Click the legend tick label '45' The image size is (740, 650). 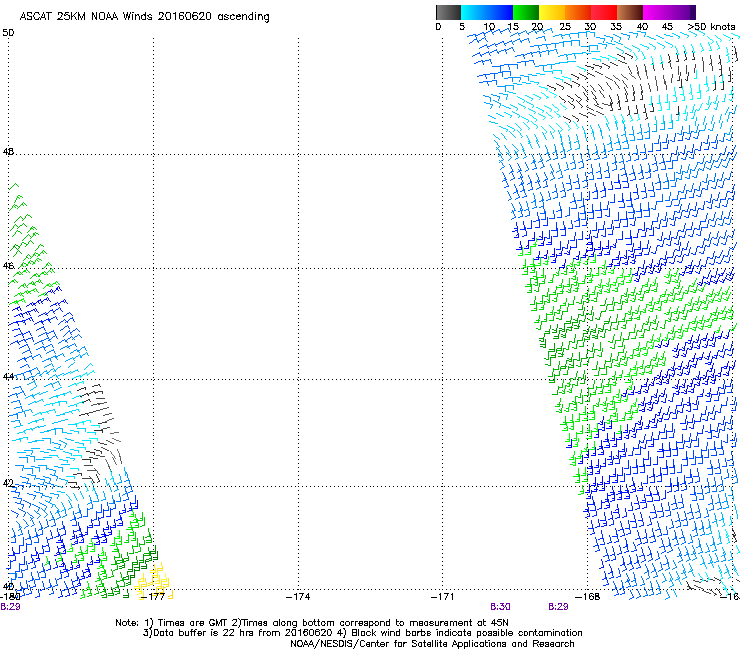pos(667,26)
